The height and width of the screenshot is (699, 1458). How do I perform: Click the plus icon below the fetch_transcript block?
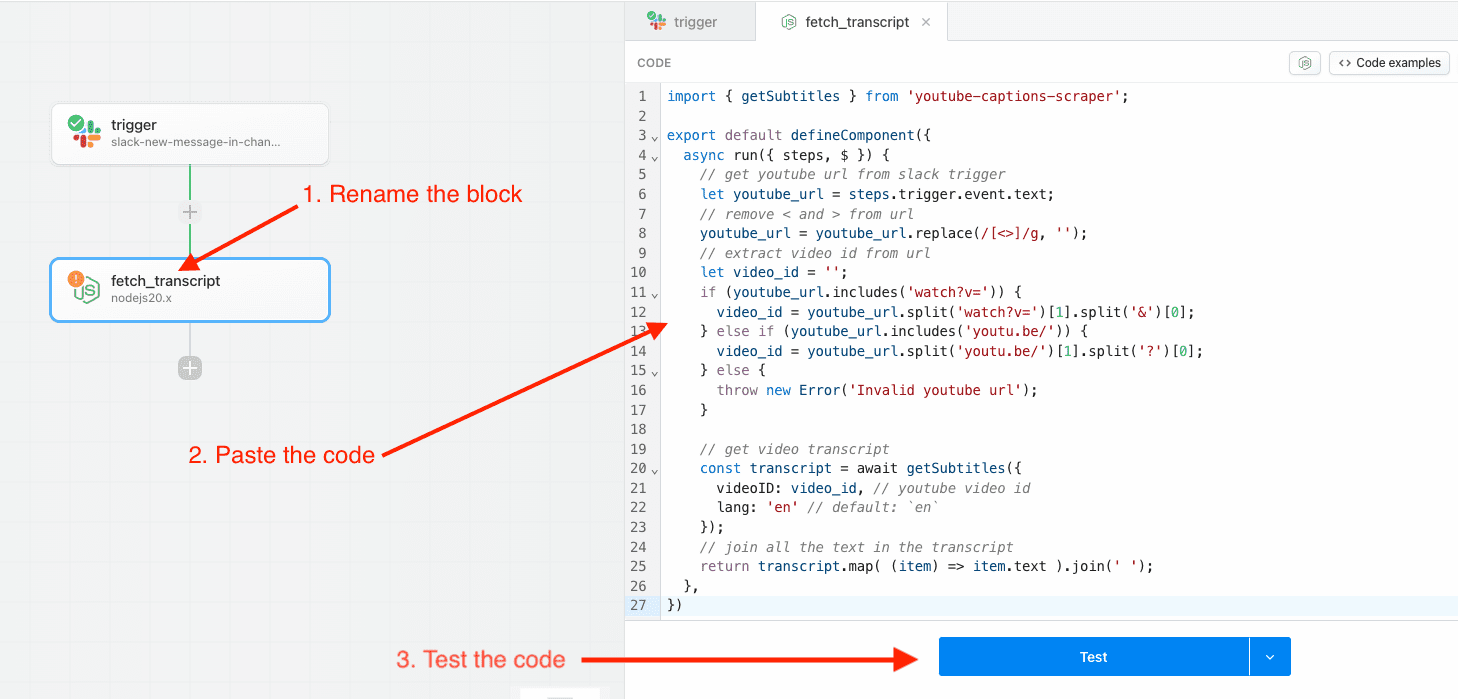click(x=189, y=368)
